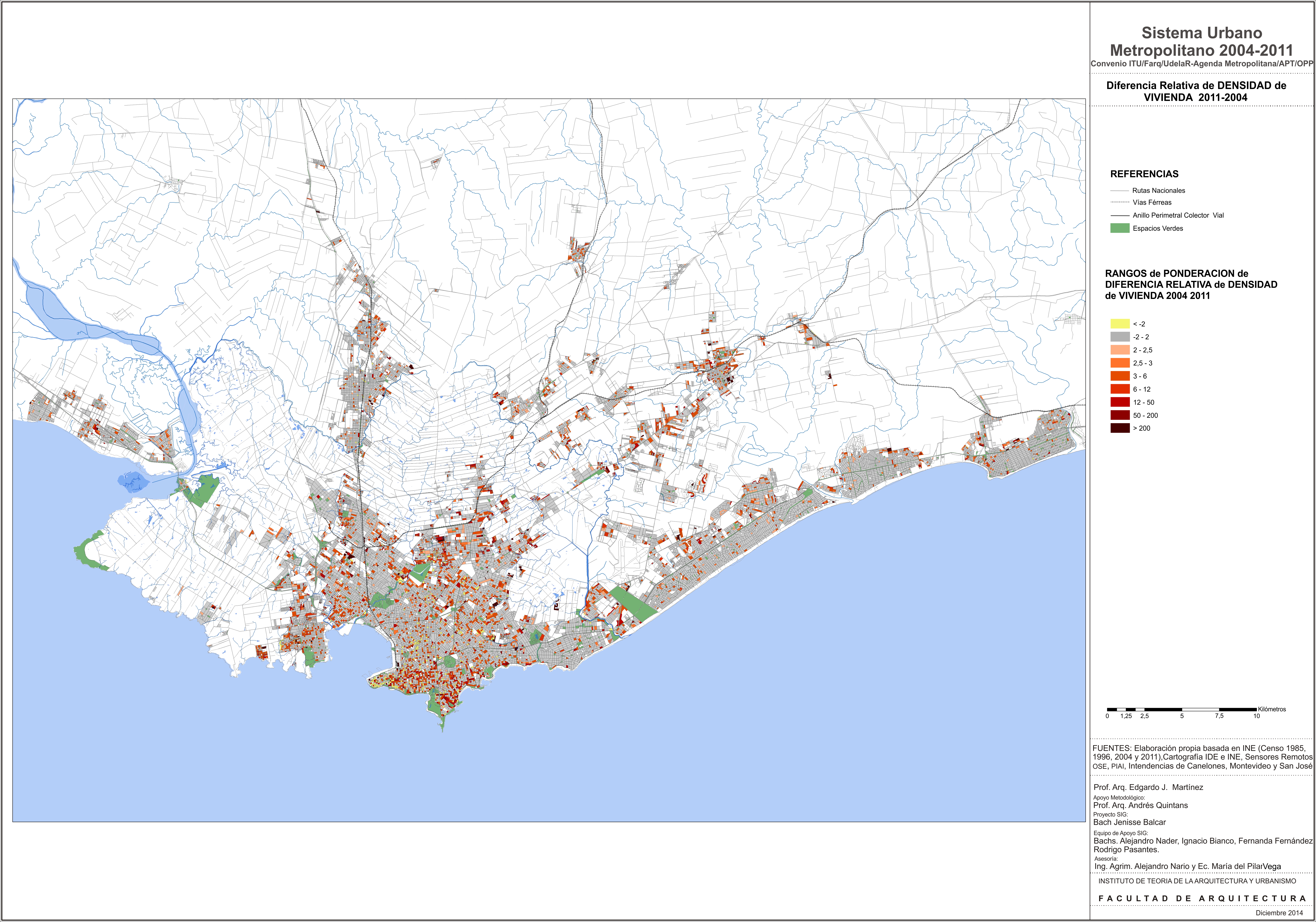1316x922 pixels.
Task: Click the 'Diferencia Relativa de DENSIDAD de VIVIENDA' heading
Action: click(x=1196, y=92)
